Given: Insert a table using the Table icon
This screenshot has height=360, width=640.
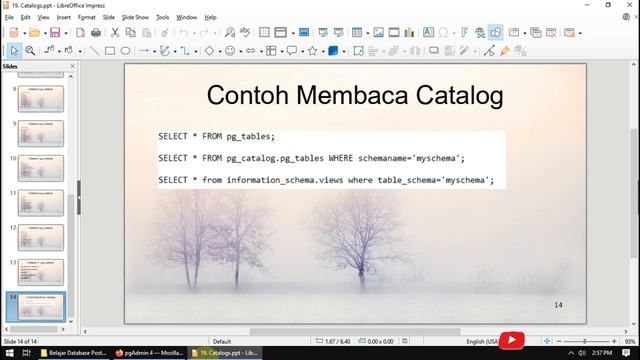Looking at the screenshot, I should [x=357, y=33].
